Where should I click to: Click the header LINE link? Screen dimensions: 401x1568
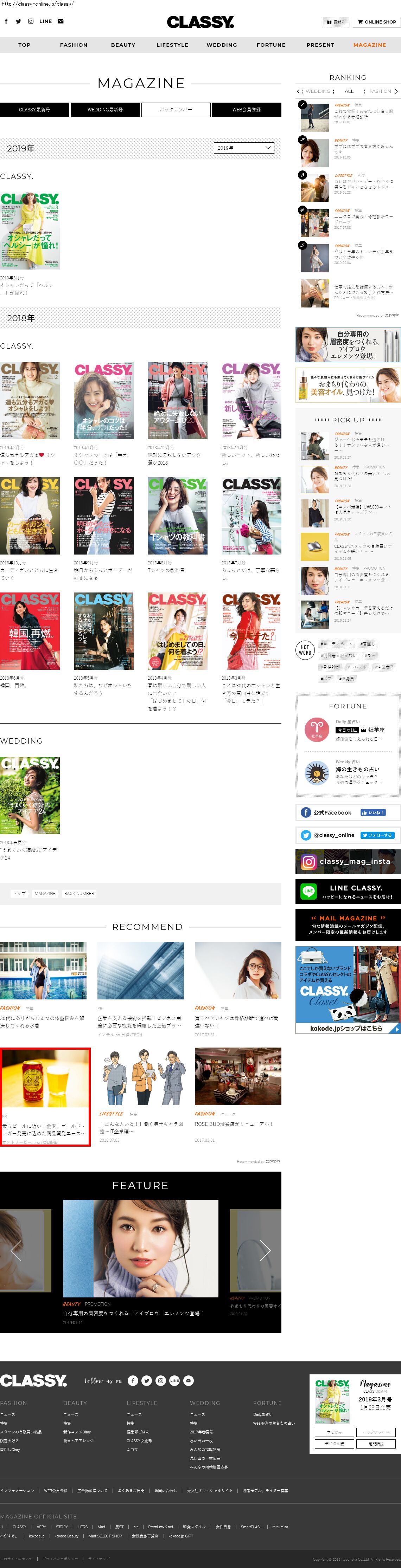46,21
